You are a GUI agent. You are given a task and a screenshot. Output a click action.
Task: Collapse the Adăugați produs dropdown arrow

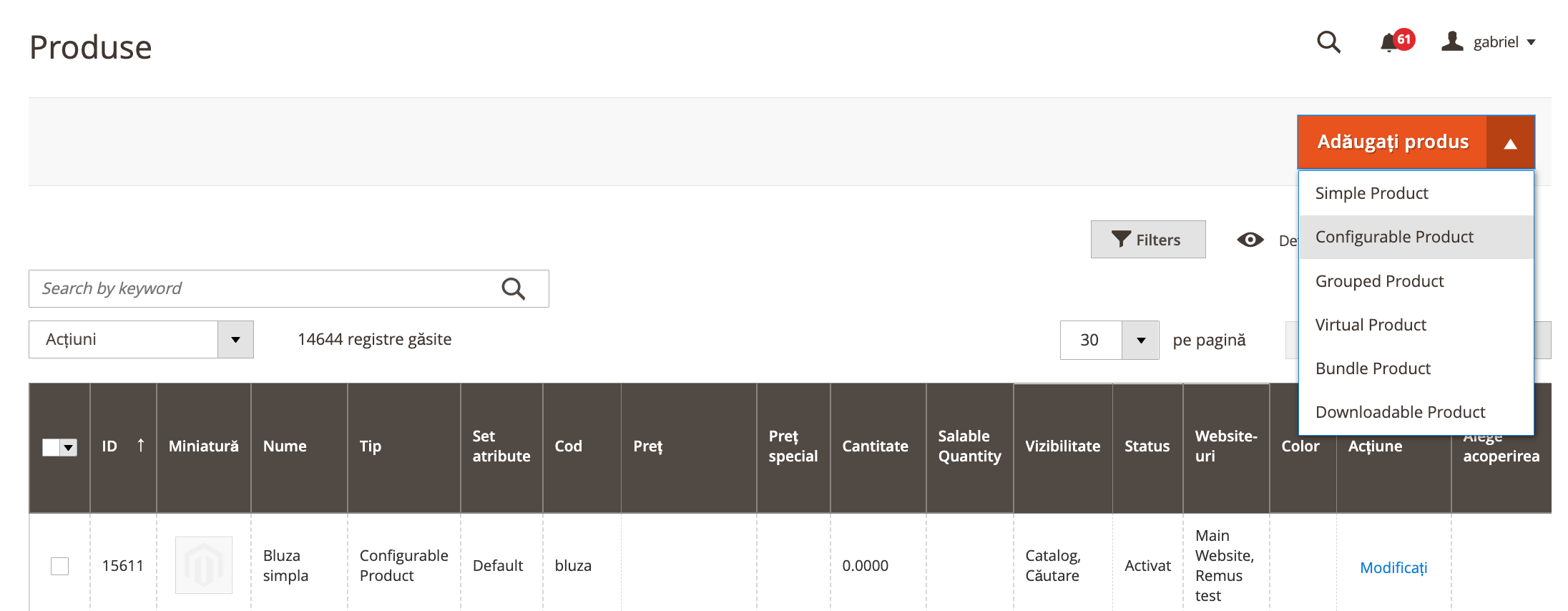pos(1511,142)
